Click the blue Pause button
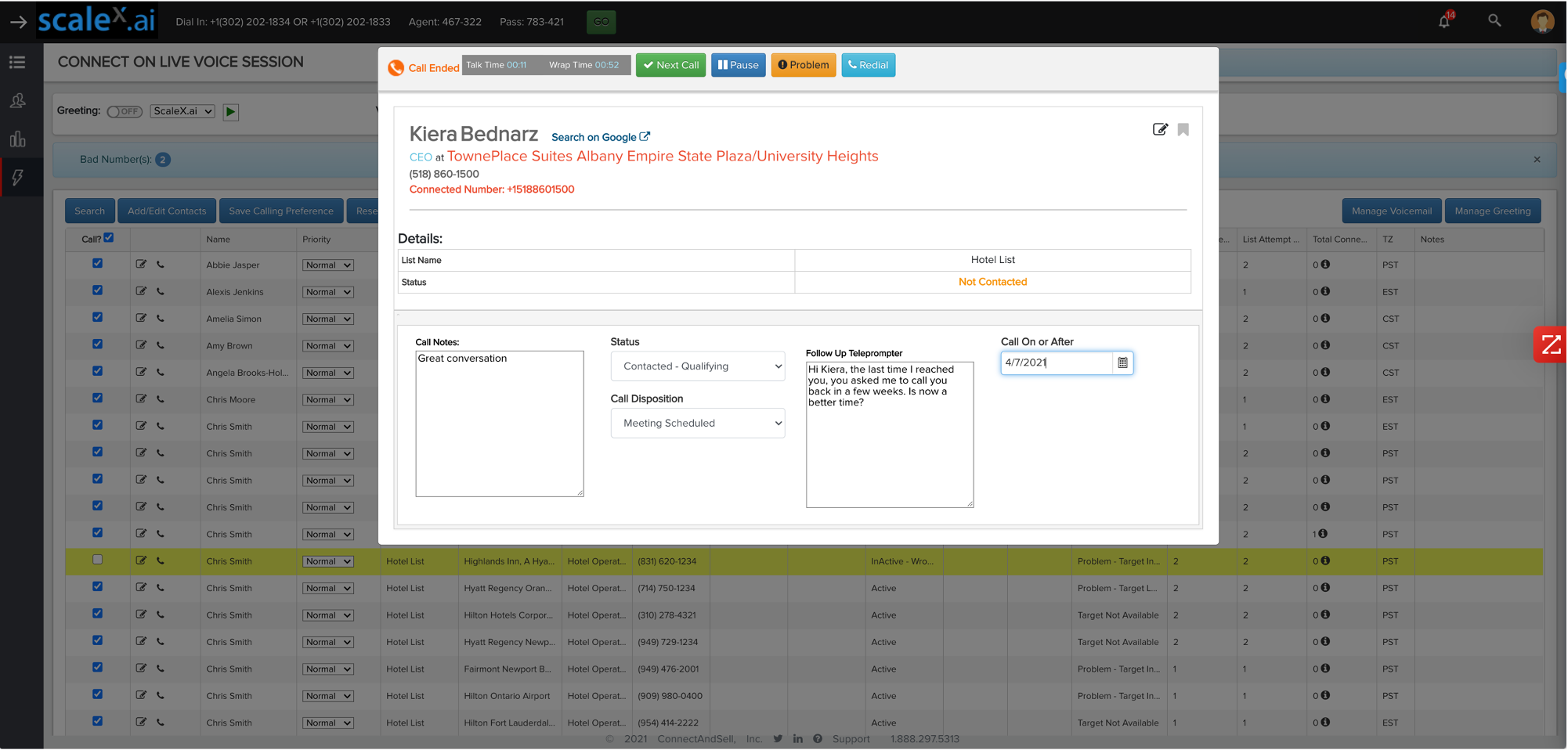Image resolution: width=1568 pixels, height=750 pixels. (739, 65)
